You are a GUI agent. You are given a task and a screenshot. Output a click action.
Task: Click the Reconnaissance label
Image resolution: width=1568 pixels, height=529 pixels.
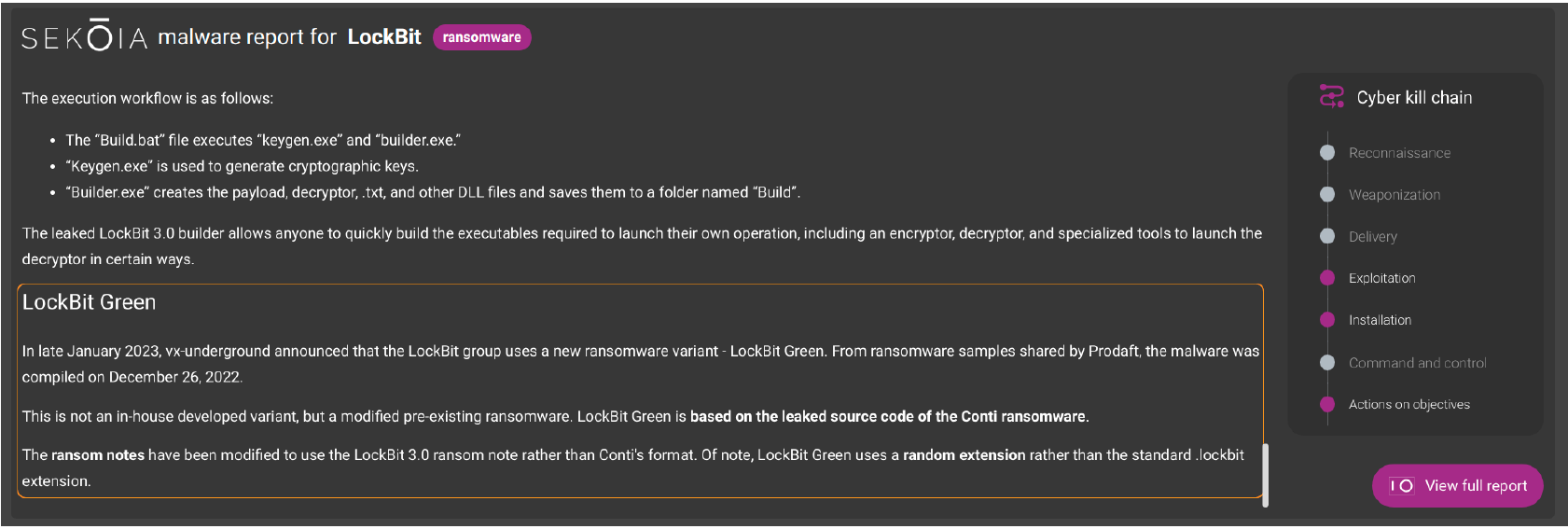pos(1399,153)
